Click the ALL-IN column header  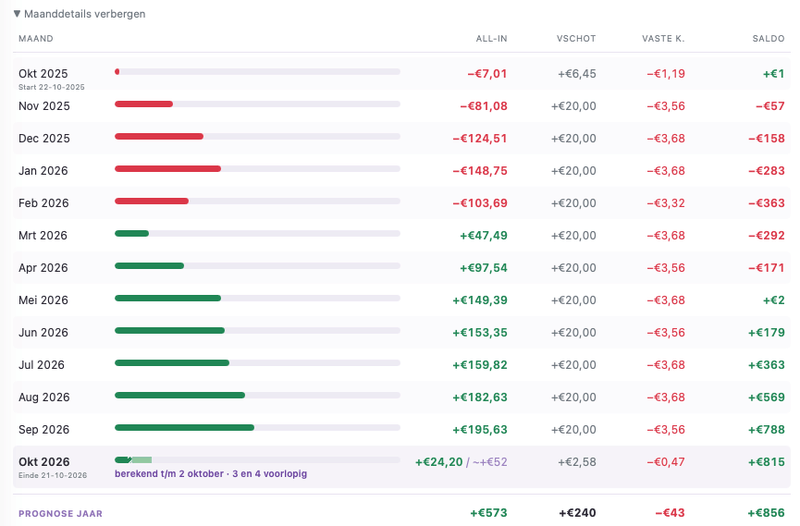(491, 39)
